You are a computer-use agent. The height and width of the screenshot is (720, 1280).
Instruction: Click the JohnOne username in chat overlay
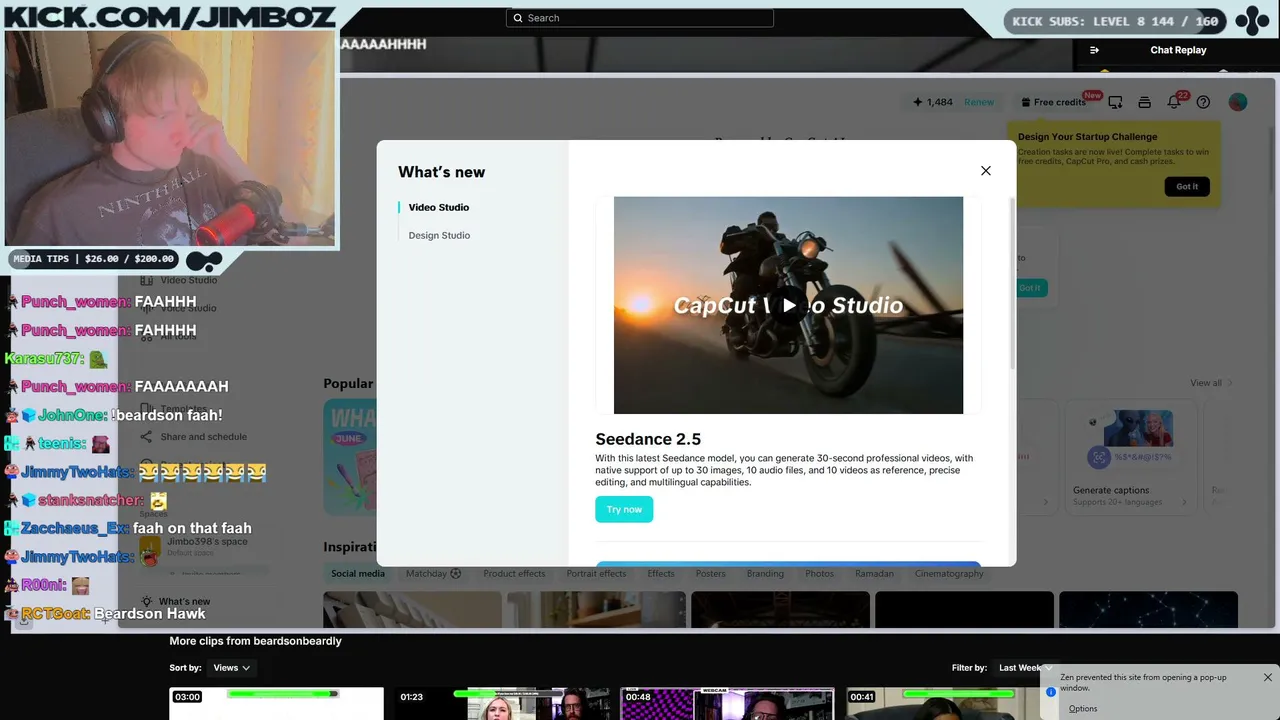(x=74, y=415)
